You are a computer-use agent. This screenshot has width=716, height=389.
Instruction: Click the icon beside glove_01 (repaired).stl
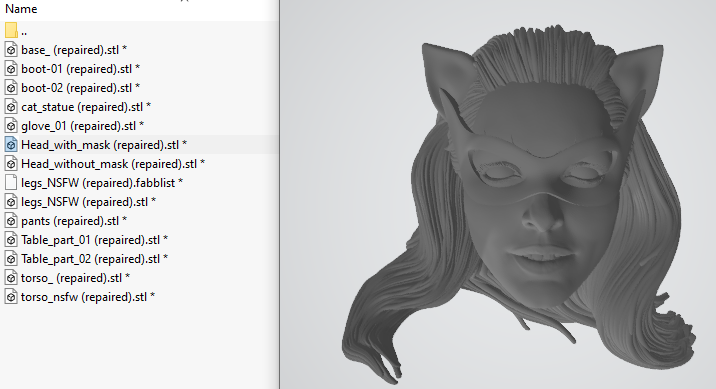[11, 126]
